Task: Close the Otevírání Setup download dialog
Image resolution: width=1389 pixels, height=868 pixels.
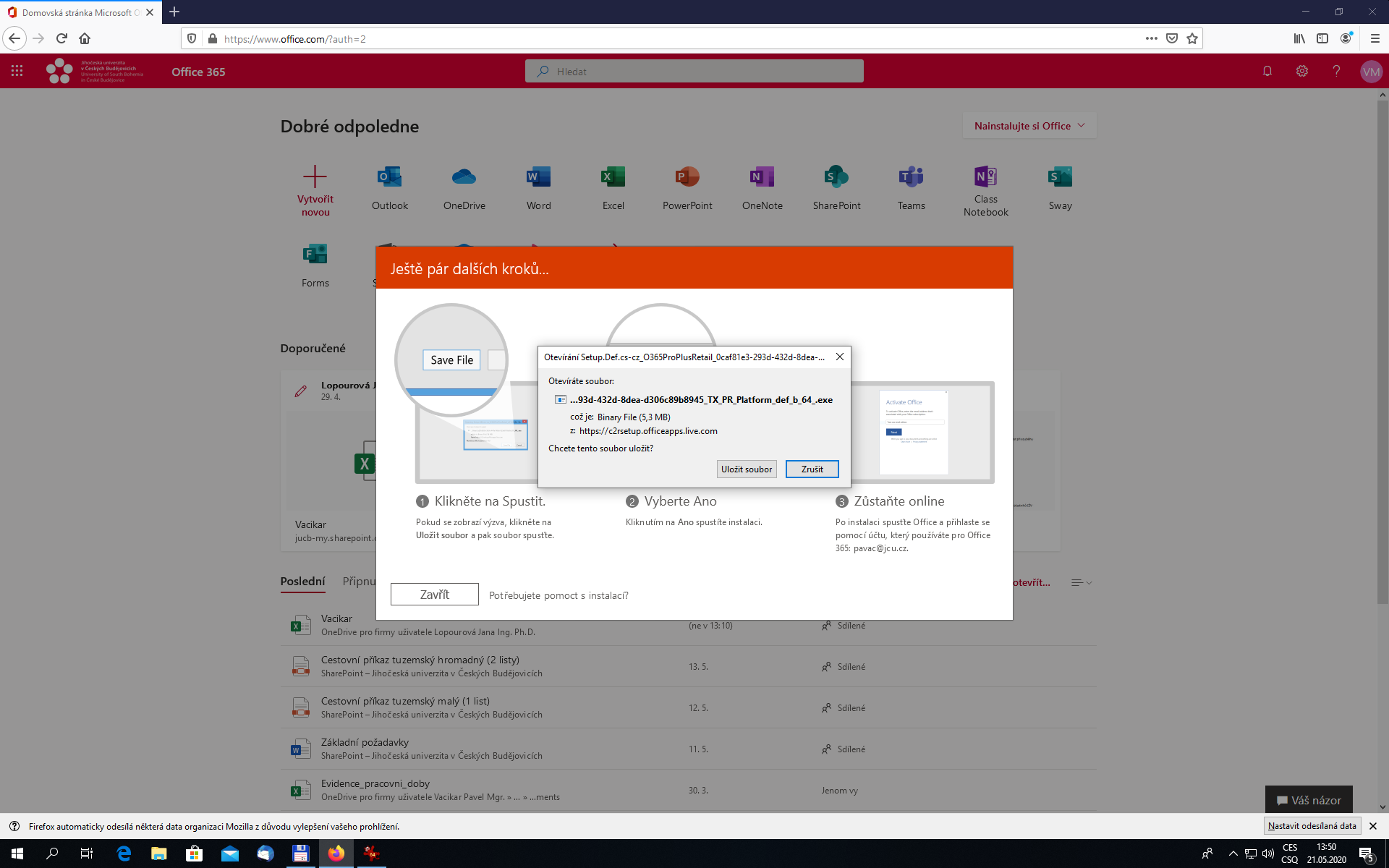Action: pos(840,357)
